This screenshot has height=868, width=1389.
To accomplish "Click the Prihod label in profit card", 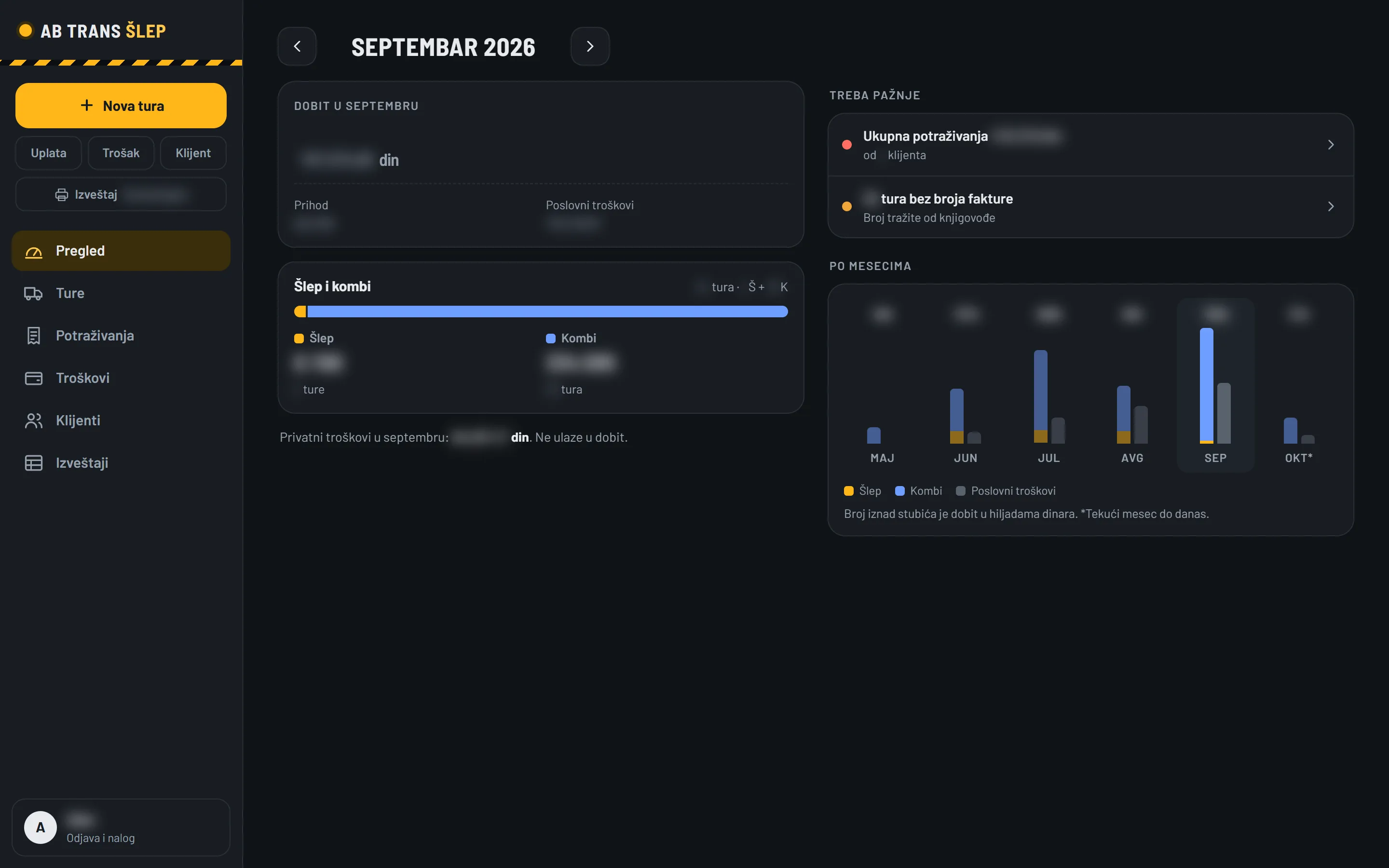I will coord(311,205).
